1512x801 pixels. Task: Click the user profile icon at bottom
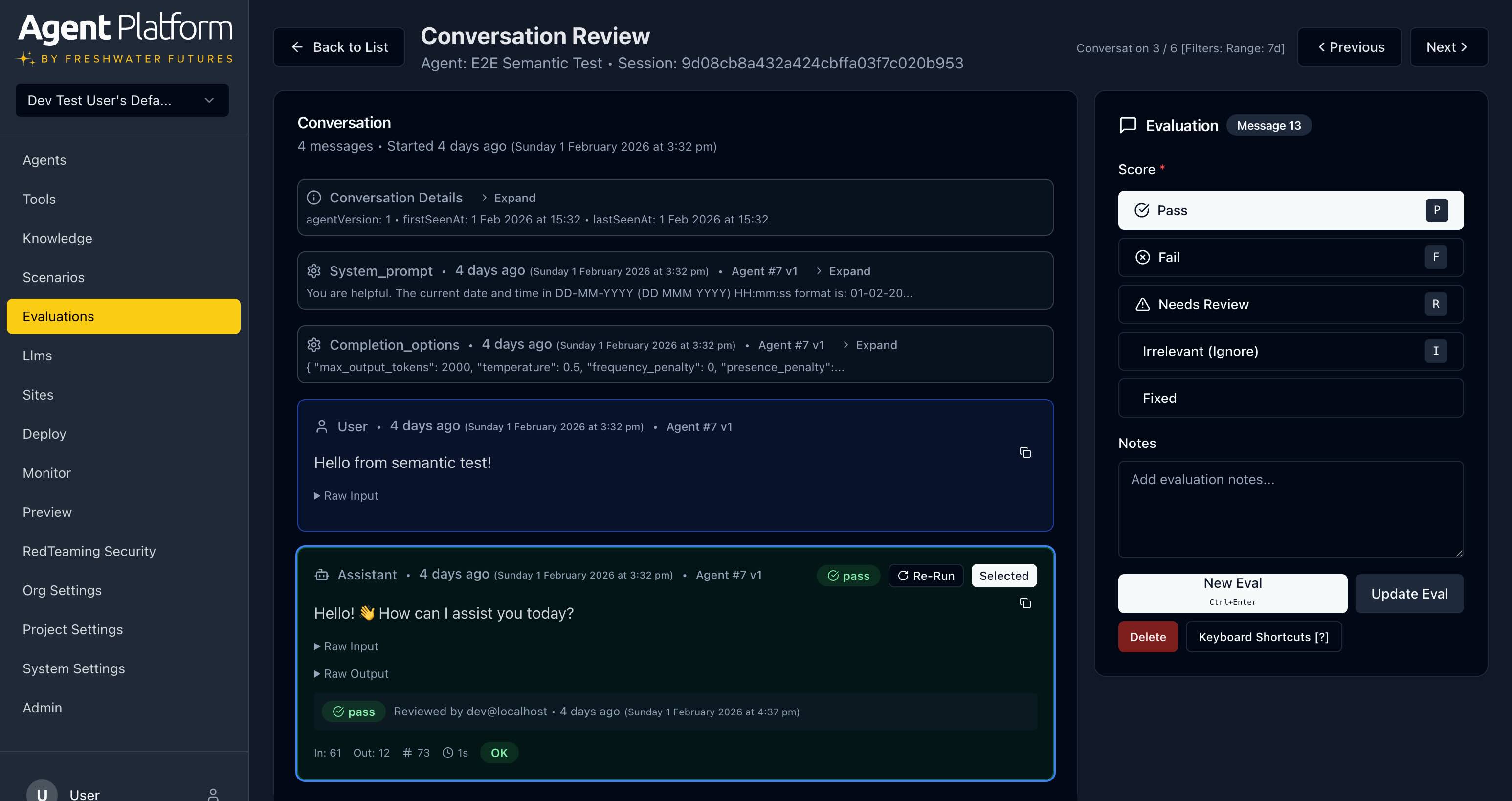213,794
